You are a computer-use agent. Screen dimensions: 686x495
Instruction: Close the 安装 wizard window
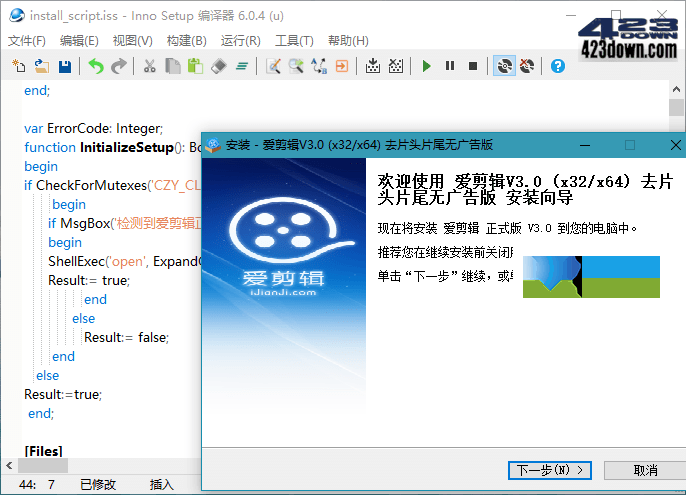pyautogui.click(x=676, y=145)
